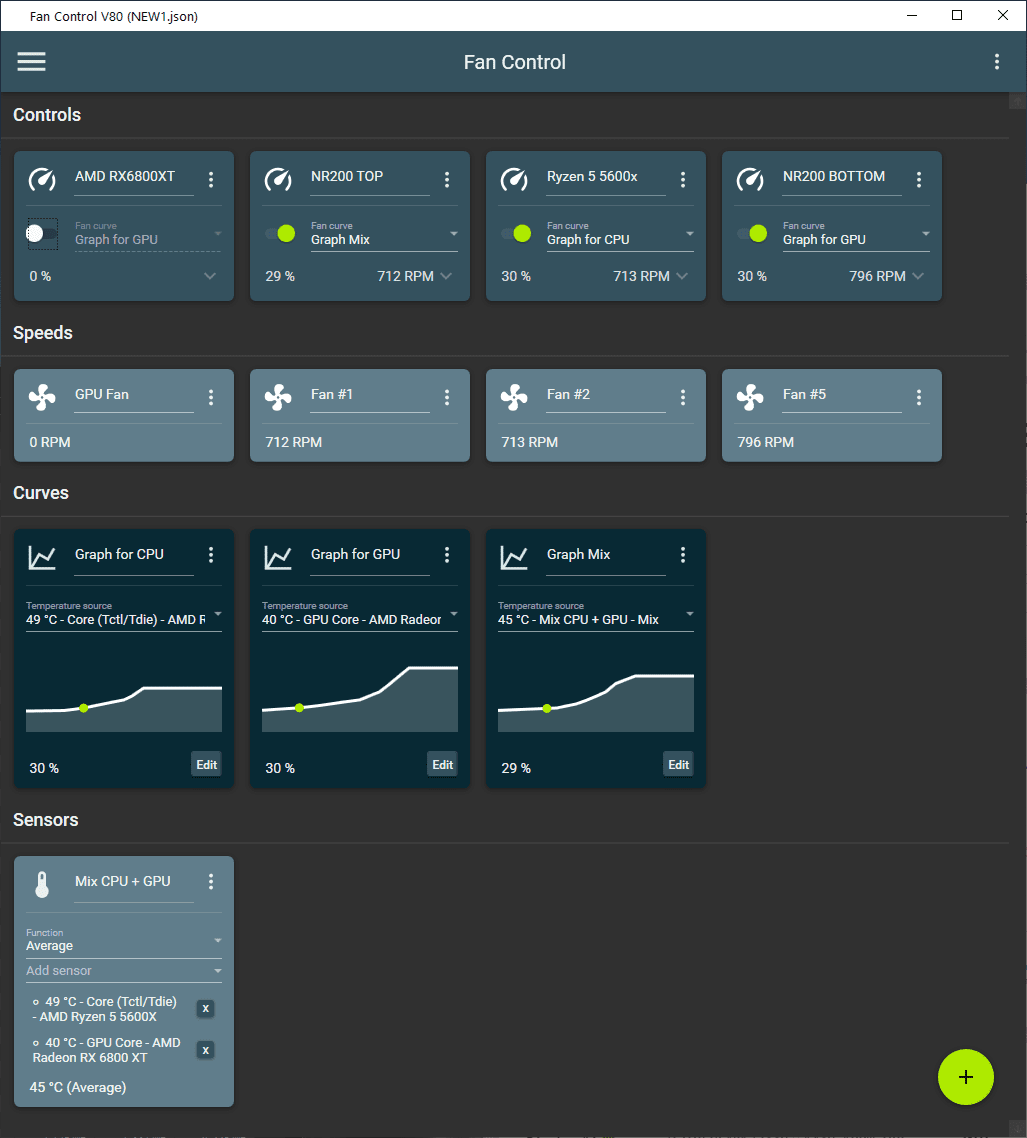Click the Graph for GPU chart icon
Screen dimensions: 1027x1138
coord(278,557)
